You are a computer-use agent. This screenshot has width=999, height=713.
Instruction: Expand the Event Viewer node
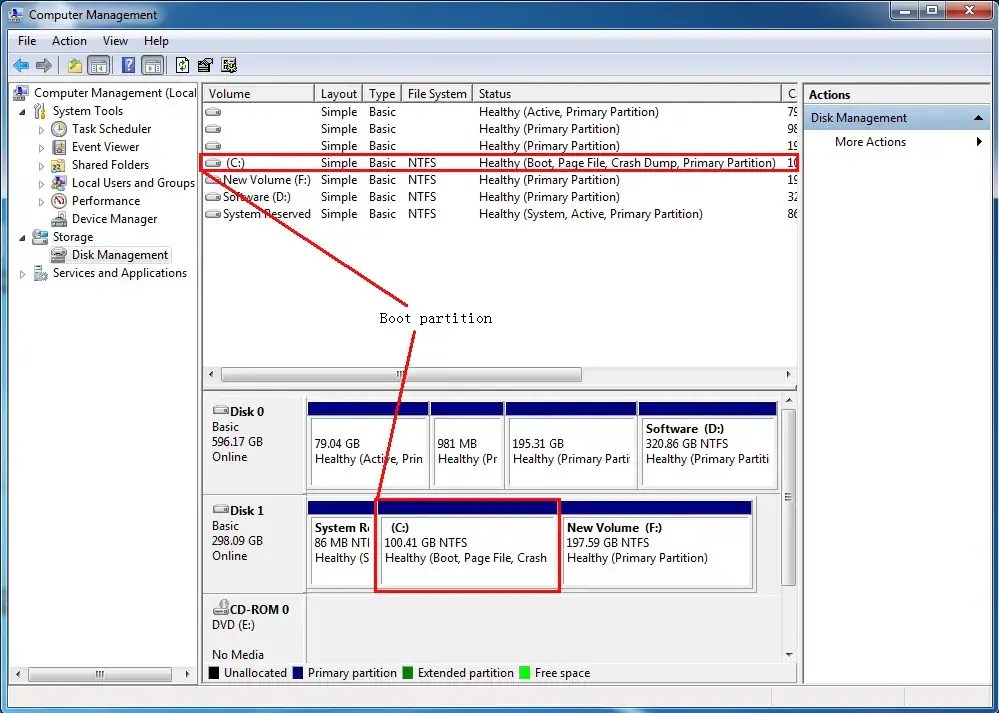(x=41, y=148)
